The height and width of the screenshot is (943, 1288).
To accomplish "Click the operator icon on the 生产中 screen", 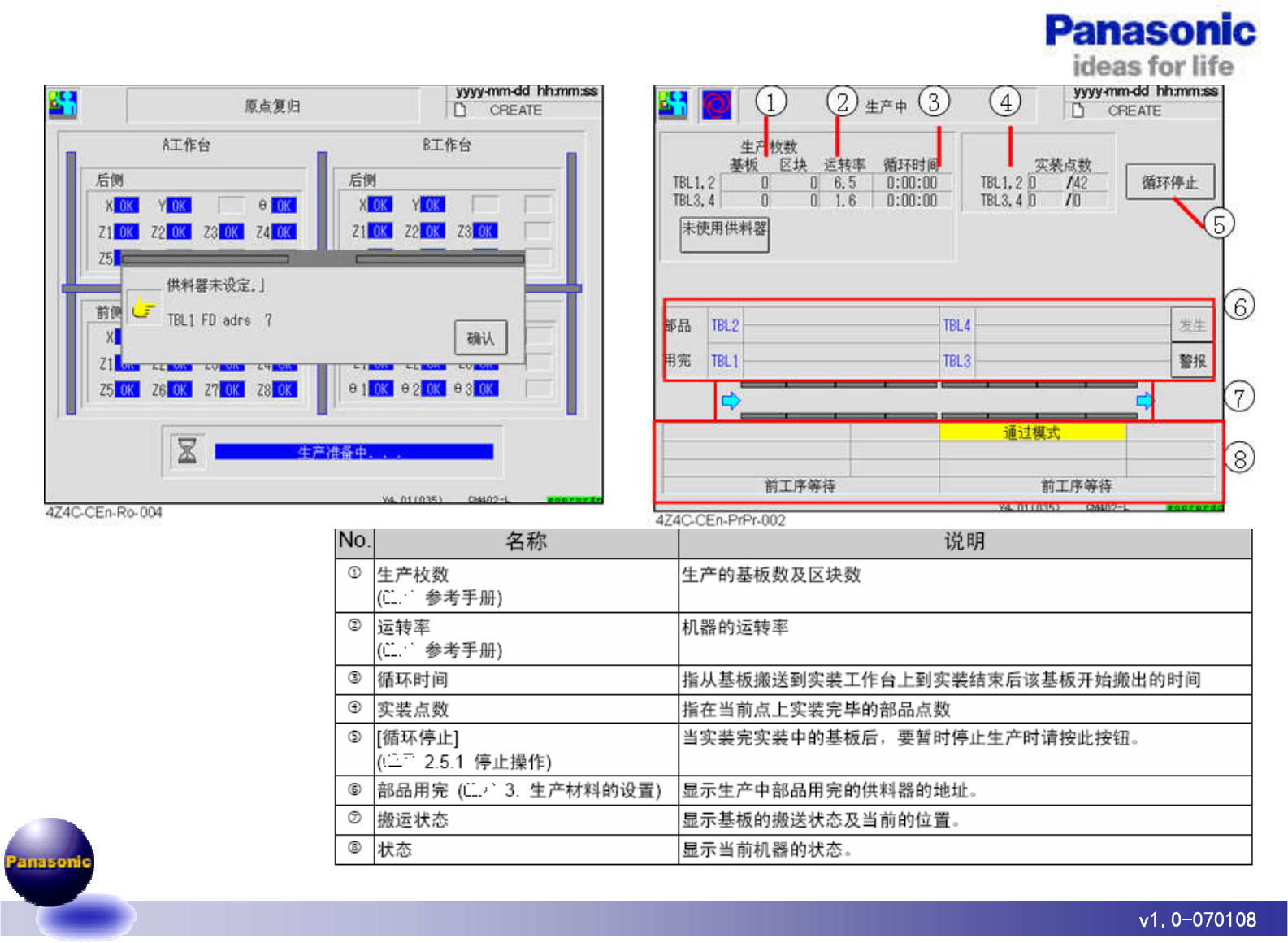I will (673, 104).
